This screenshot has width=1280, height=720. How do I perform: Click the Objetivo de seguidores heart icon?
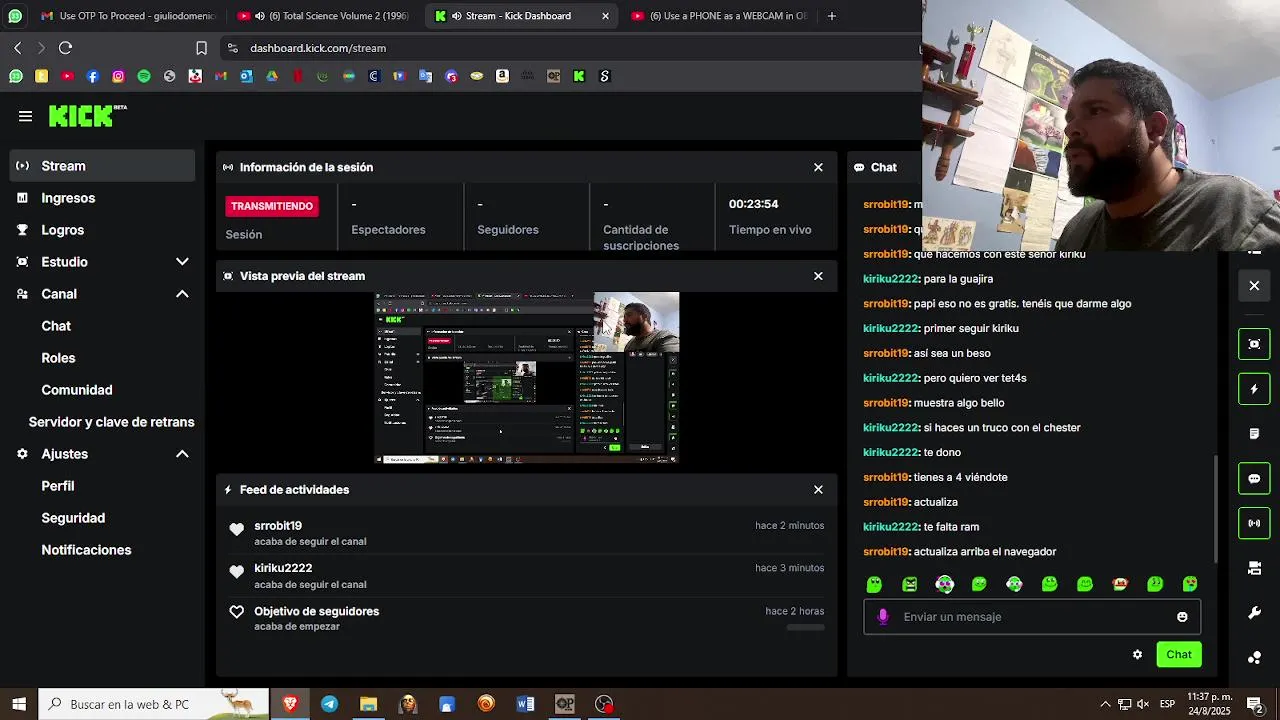click(237, 612)
